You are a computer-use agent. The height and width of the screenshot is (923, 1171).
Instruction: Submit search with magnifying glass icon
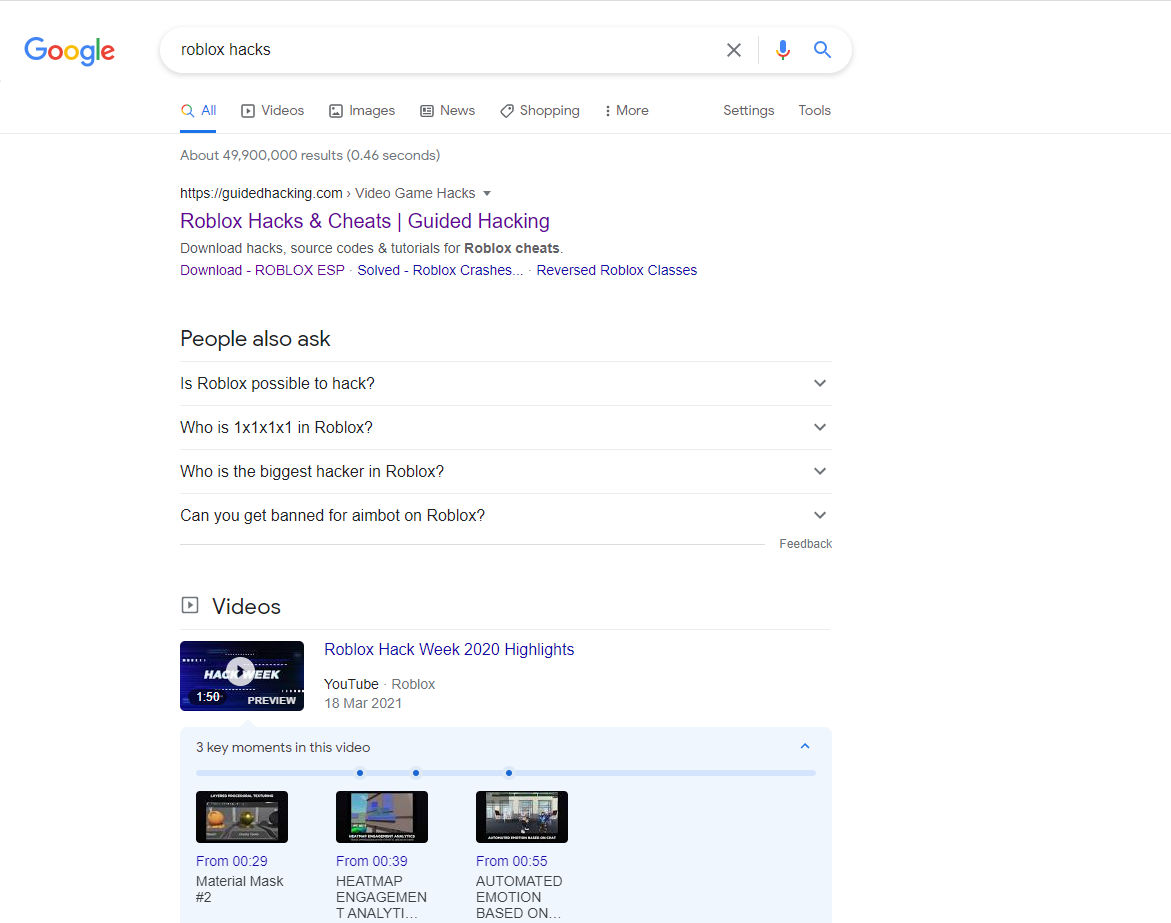click(x=821, y=50)
